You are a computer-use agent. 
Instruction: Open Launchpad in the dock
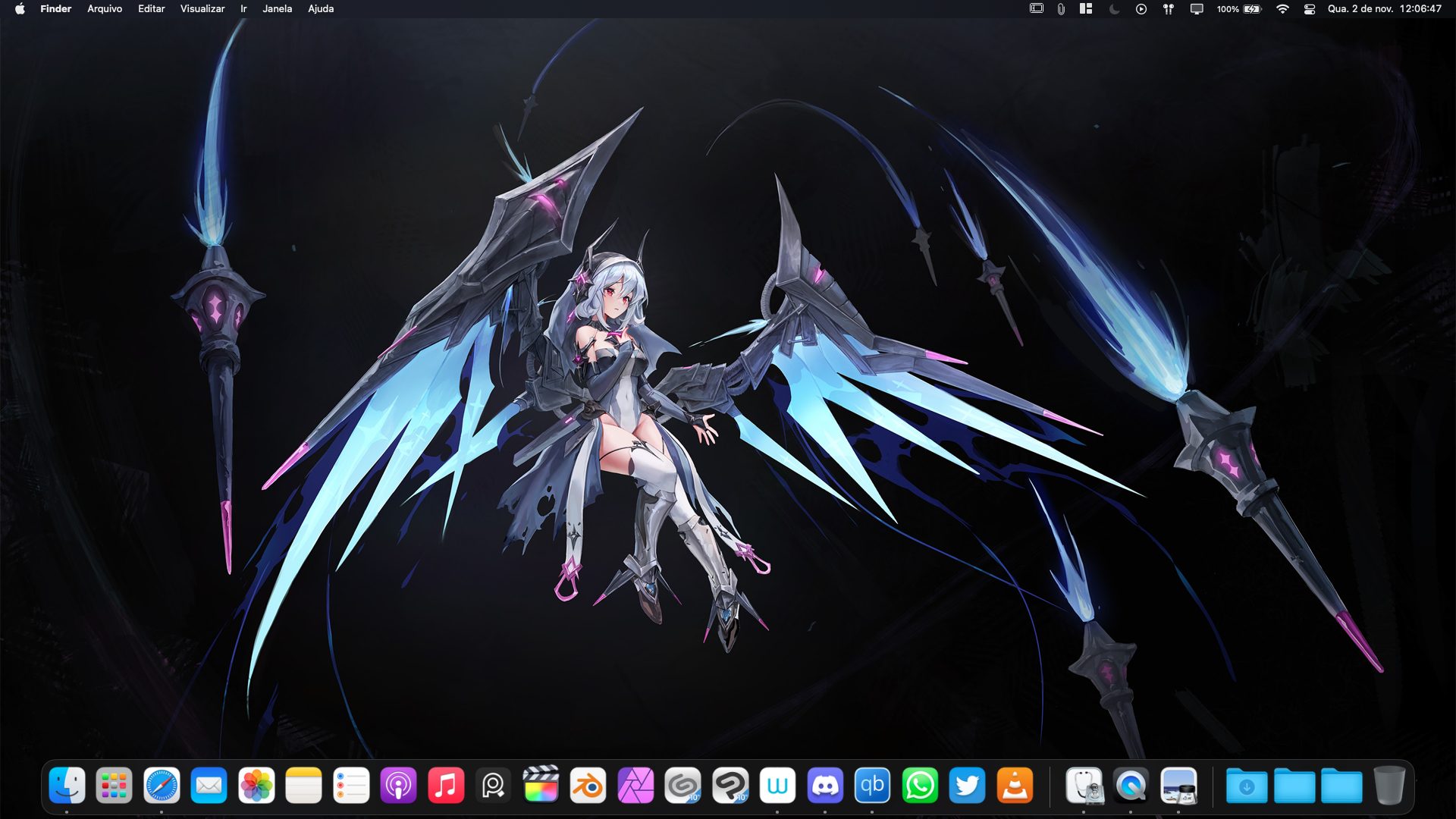point(115,786)
